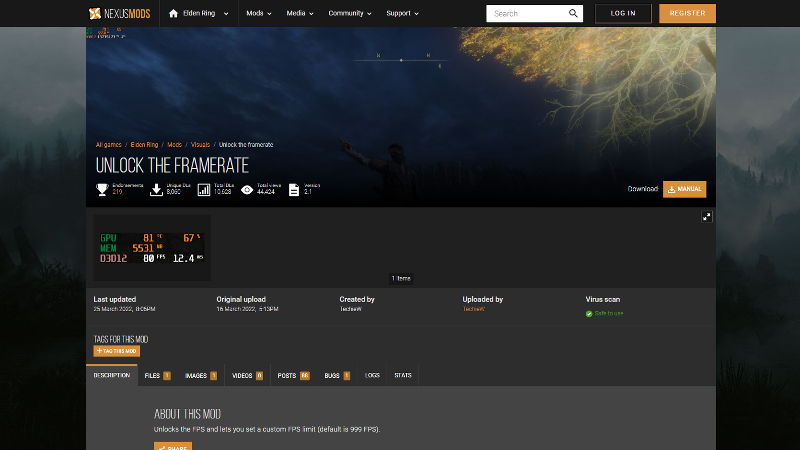This screenshot has width=800, height=450.
Task: Click the Total views count value
Action: coord(266,192)
